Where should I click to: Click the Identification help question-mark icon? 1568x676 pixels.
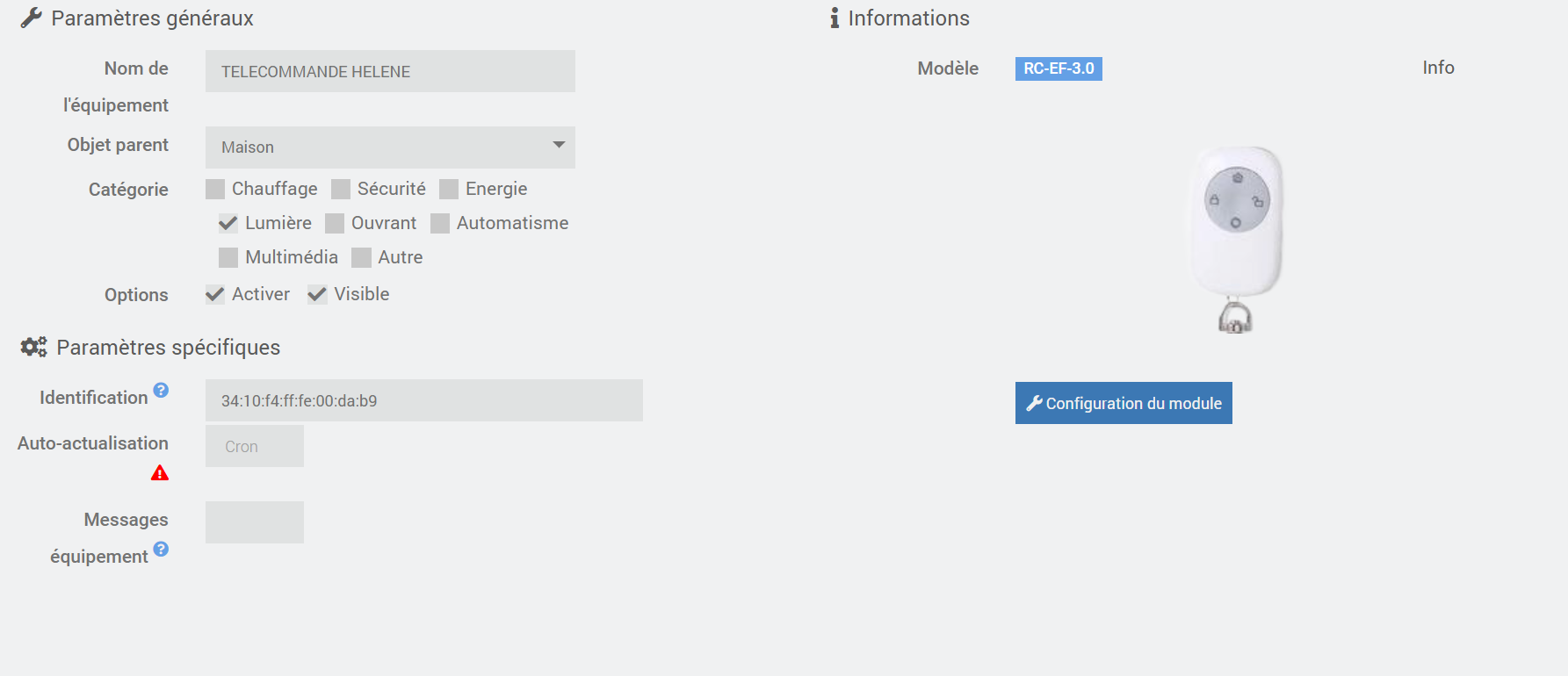[x=161, y=390]
